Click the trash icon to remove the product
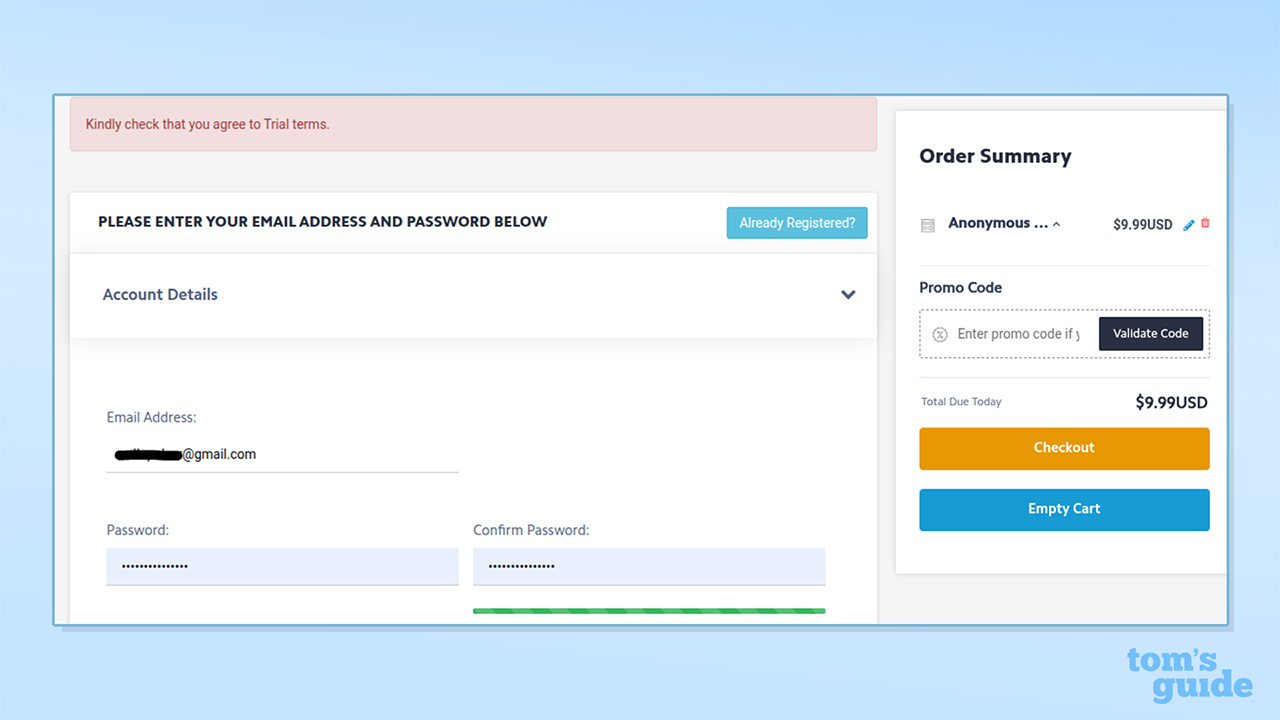This screenshot has height=720, width=1280. click(1204, 224)
